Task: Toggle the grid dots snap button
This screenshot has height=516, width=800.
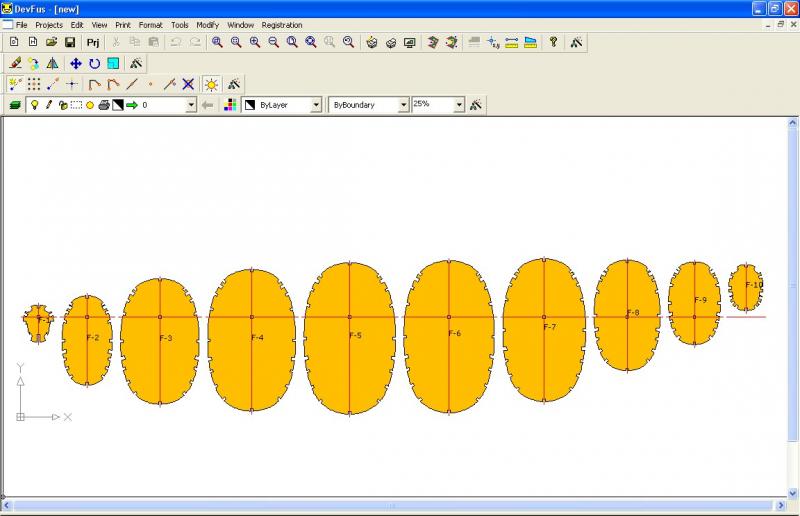Action: coord(34,84)
